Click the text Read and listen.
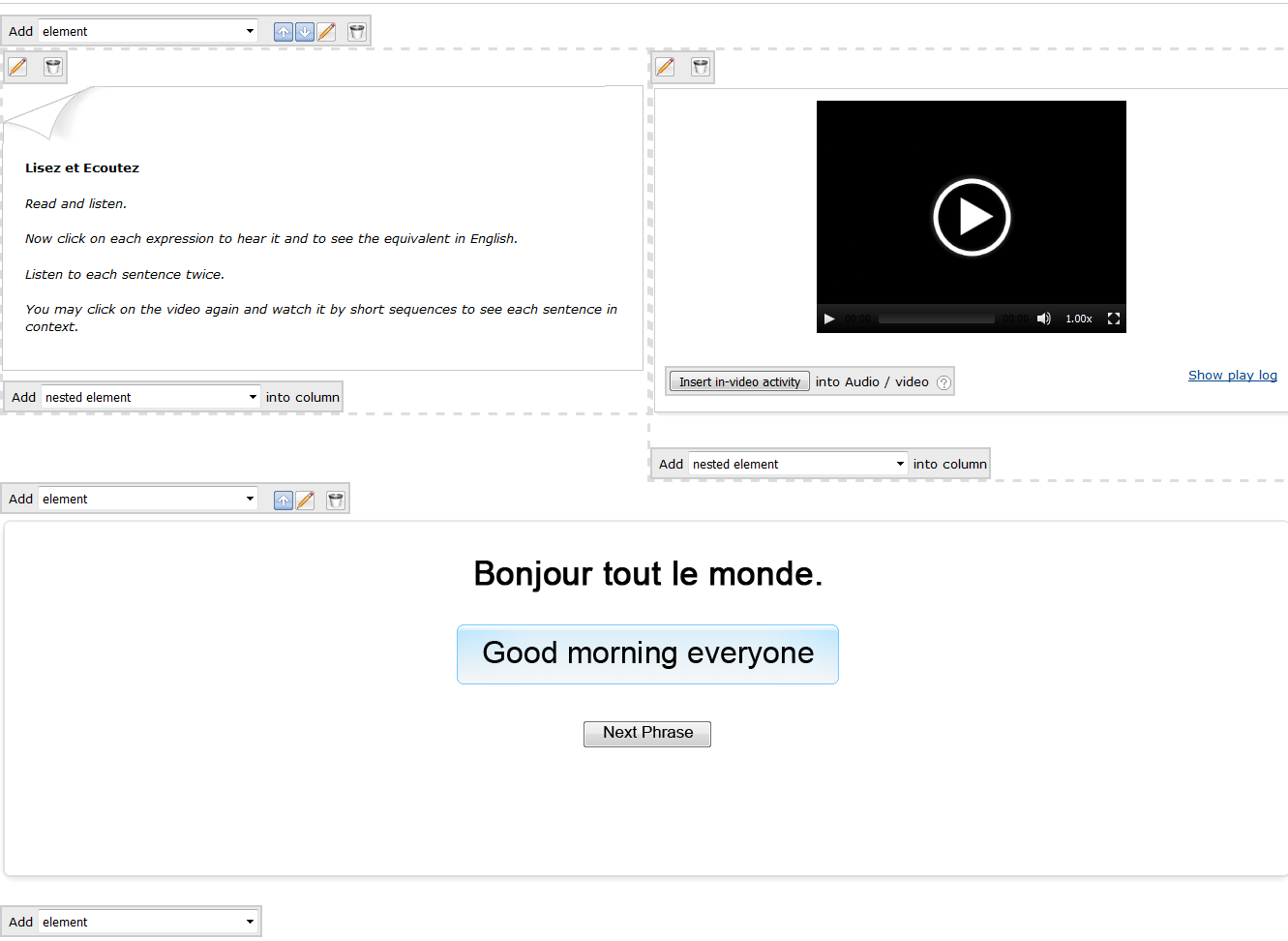Image resolution: width=1288 pixels, height=941 pixels. [x=75, y=203]
